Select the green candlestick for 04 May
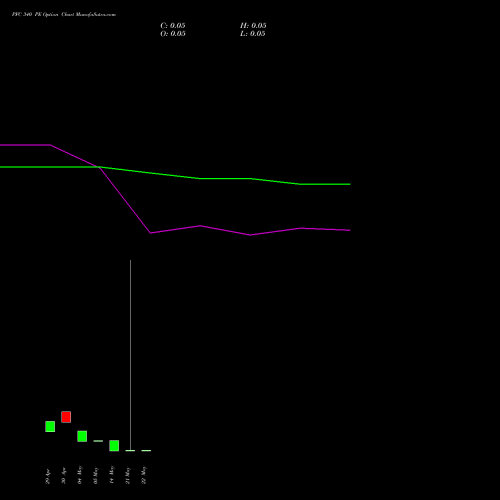The image size is (500, 500). (82, 436)
